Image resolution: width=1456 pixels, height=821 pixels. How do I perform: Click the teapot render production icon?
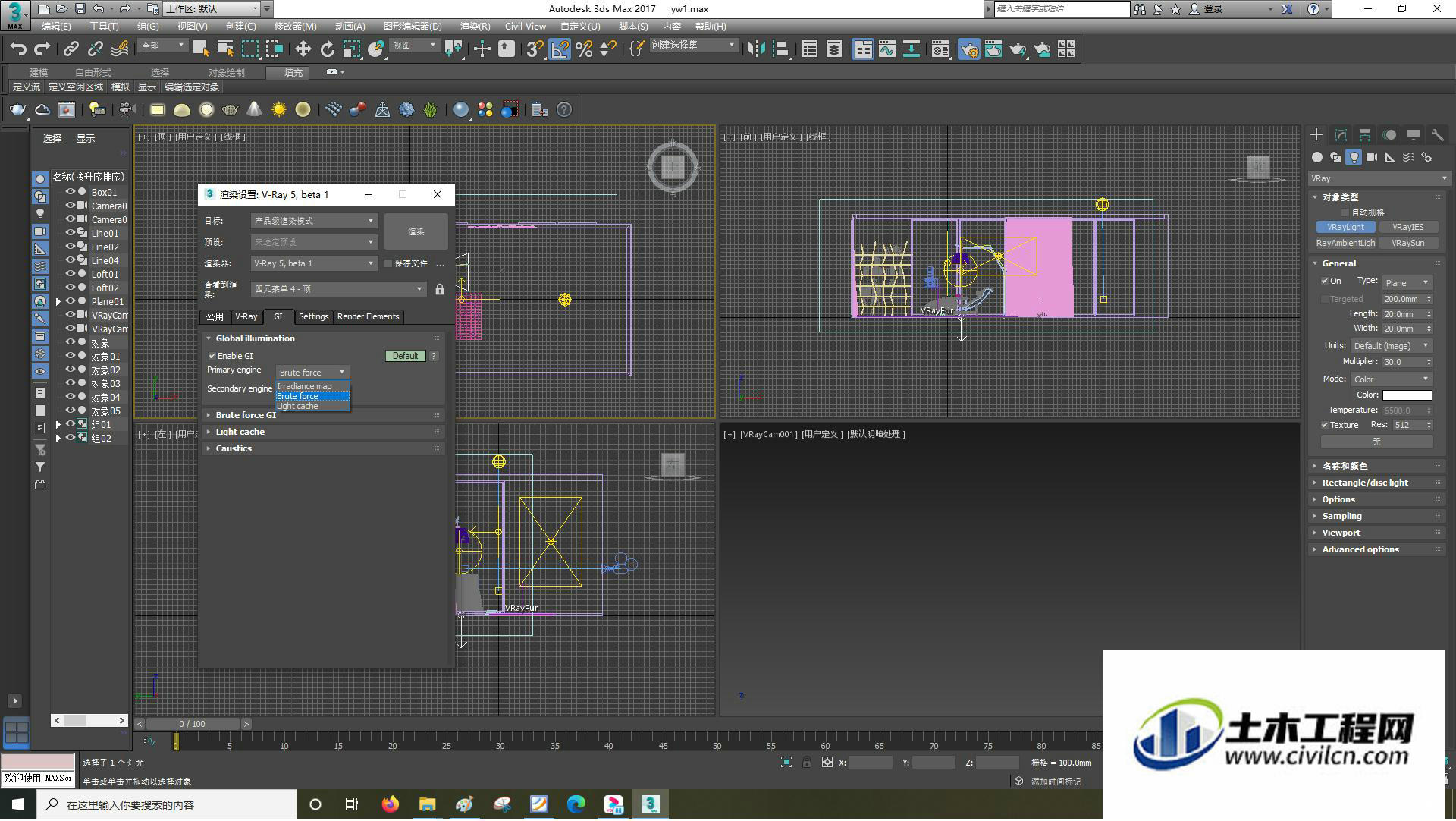[x=1017, y=49]
